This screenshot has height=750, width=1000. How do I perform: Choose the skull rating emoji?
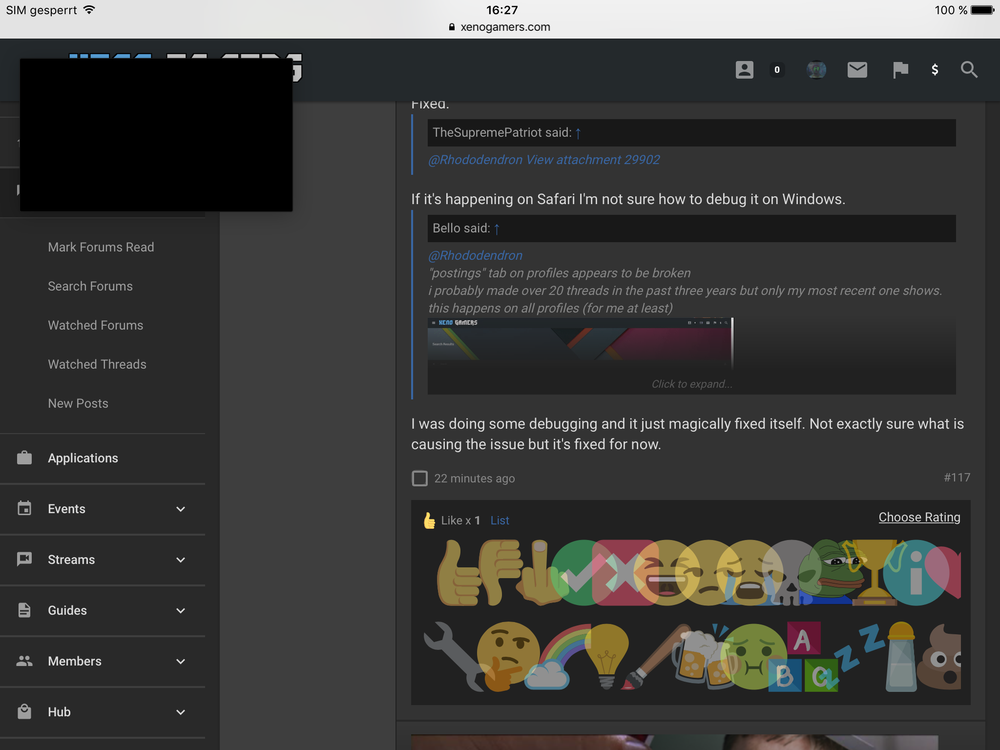click(x=790, y=572)
